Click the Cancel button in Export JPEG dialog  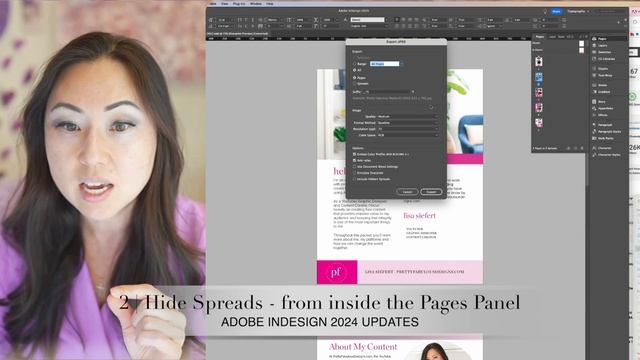(x=407, y=192)
